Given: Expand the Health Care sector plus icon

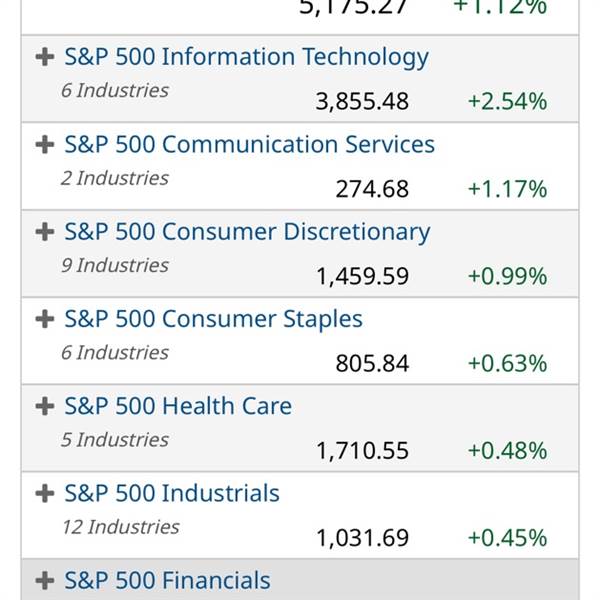Looking at the screenshot, I should pos(44,407).
